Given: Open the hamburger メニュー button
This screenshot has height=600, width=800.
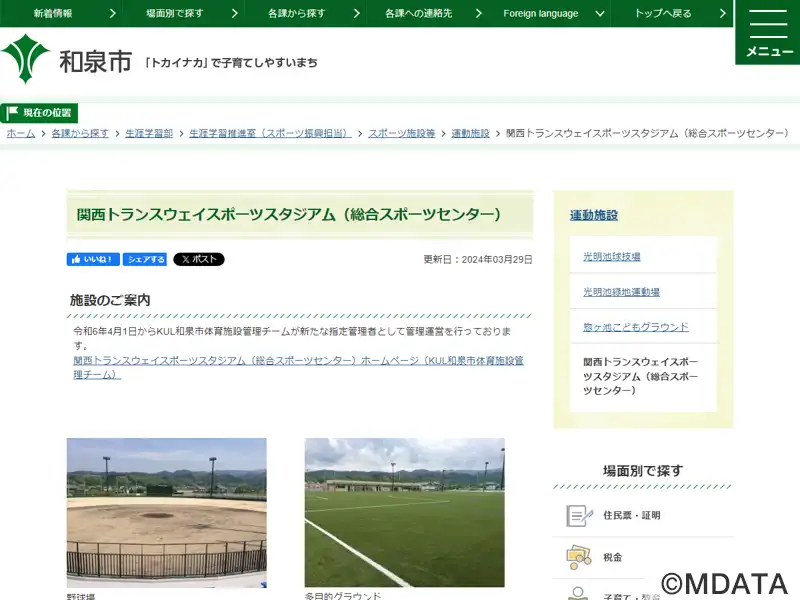Looking at the screenshot, I should [x=767, y=32].
